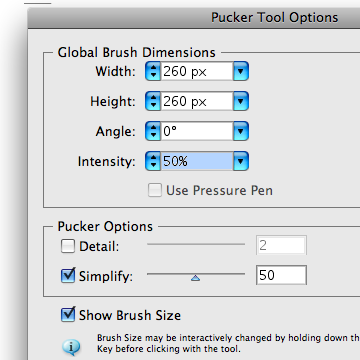The image size is (360, 360).
Task: Click the Intensity stepper arrows
Action: point(153,161)
